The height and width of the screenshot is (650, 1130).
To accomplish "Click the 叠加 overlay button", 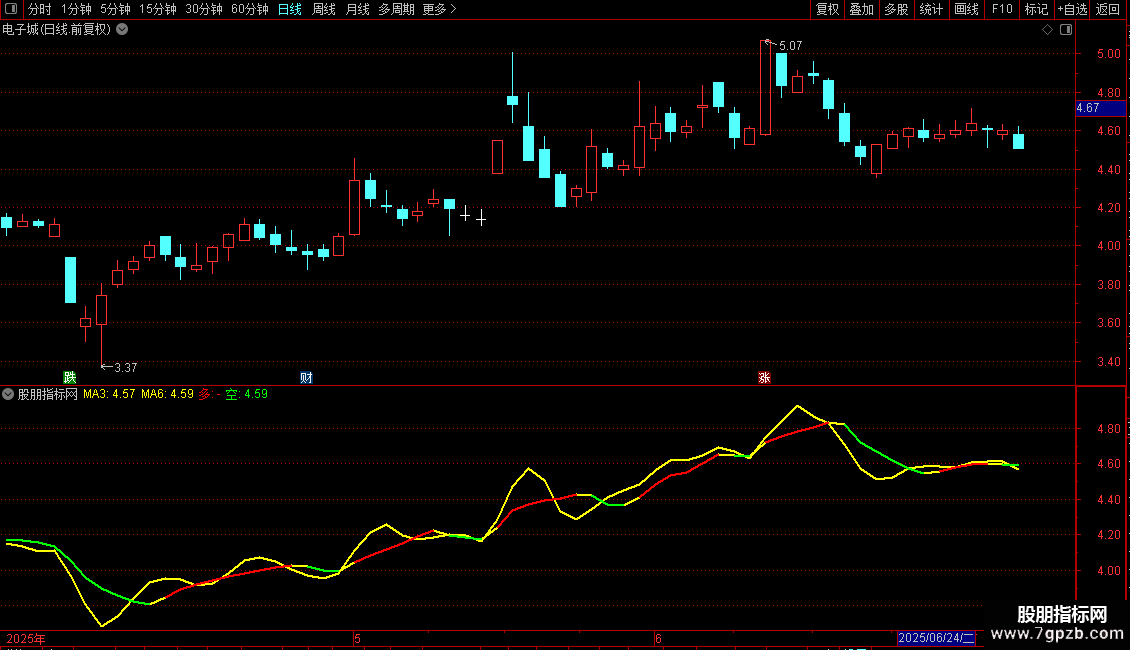I will coord(861,9).
